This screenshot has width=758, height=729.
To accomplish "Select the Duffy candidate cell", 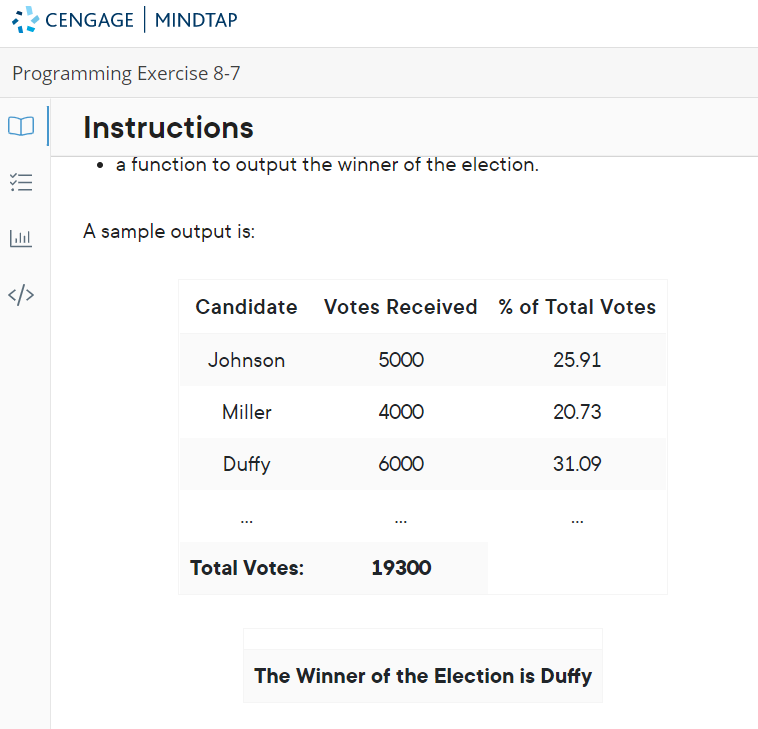I will [x=247, y=464].
